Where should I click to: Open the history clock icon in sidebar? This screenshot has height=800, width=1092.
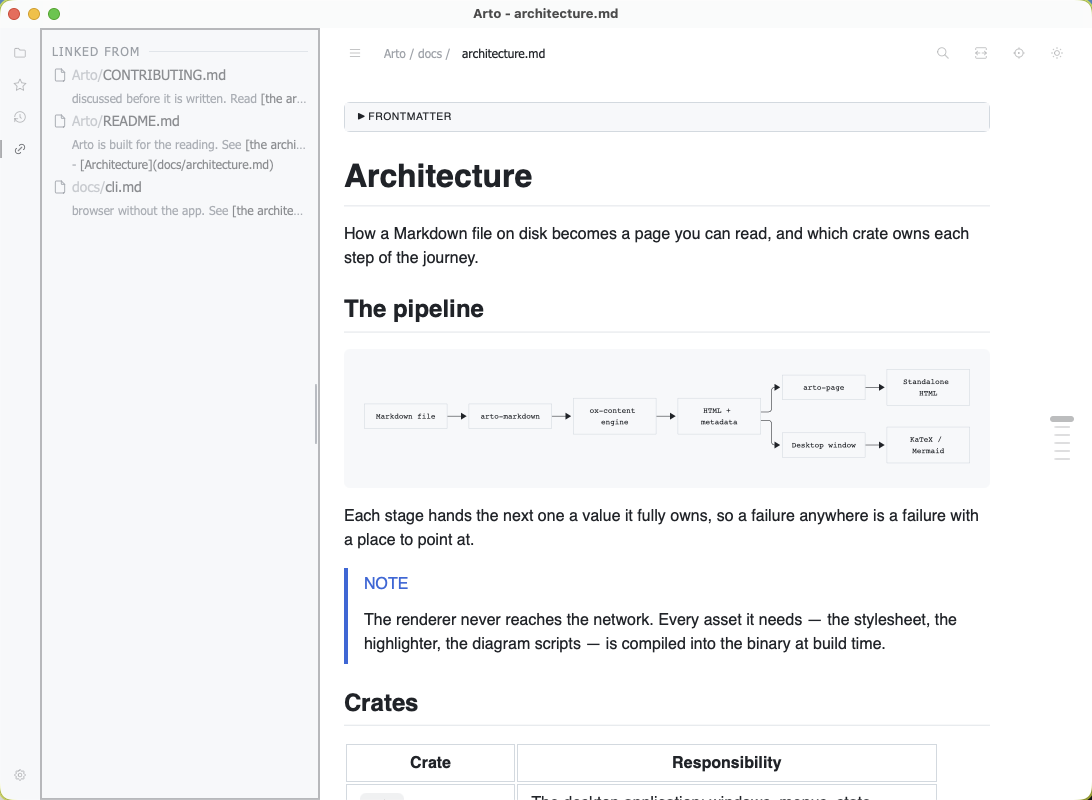click(x=20, y=117)
